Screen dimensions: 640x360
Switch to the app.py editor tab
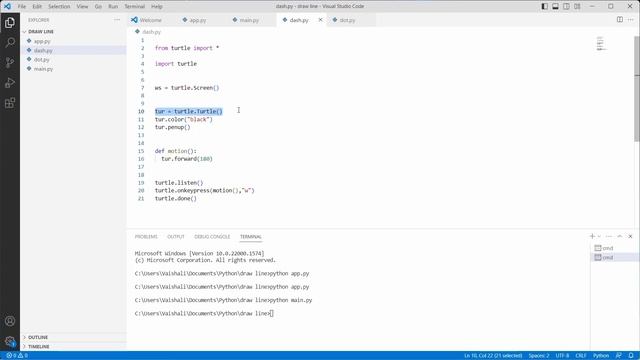(x=198, y=20)
